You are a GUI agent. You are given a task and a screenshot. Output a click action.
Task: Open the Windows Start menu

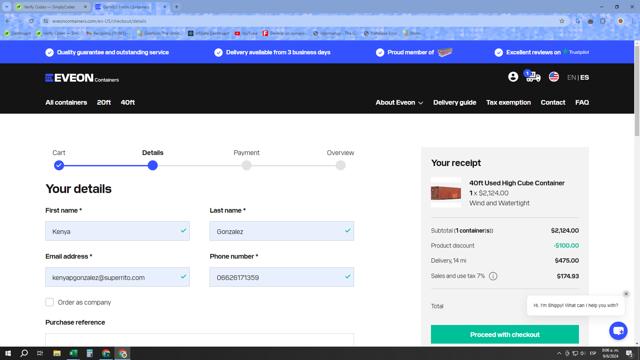coord(8,353)
